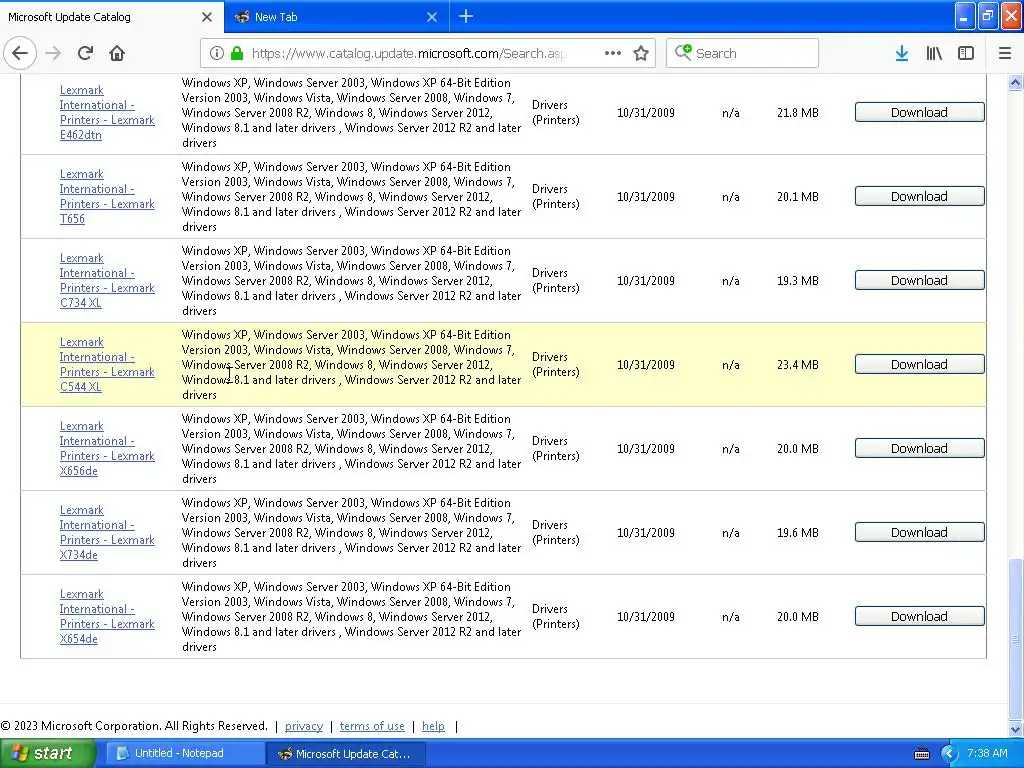The width and height of the screenshot is (1024, 768).
Task: Click the 7:38 AM system clock
Action: point(987,753)
